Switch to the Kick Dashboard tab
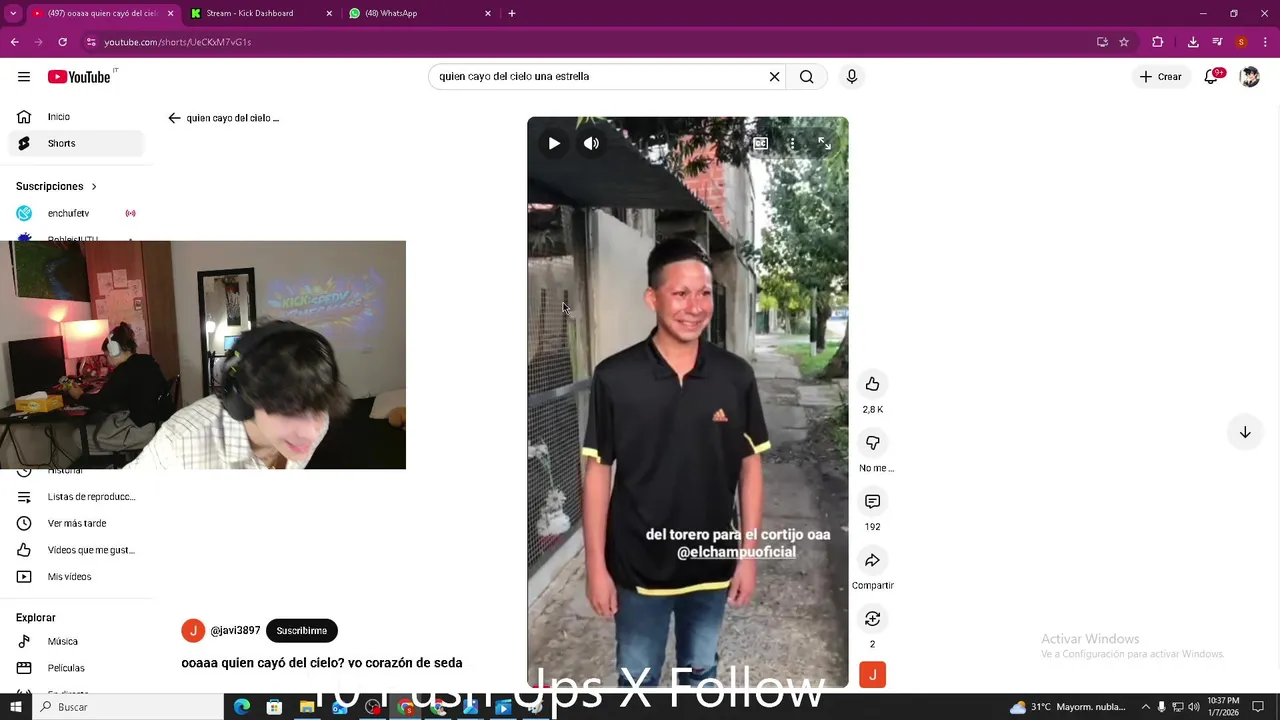This screenshot has width=1280, height=720. click(262, 13)
